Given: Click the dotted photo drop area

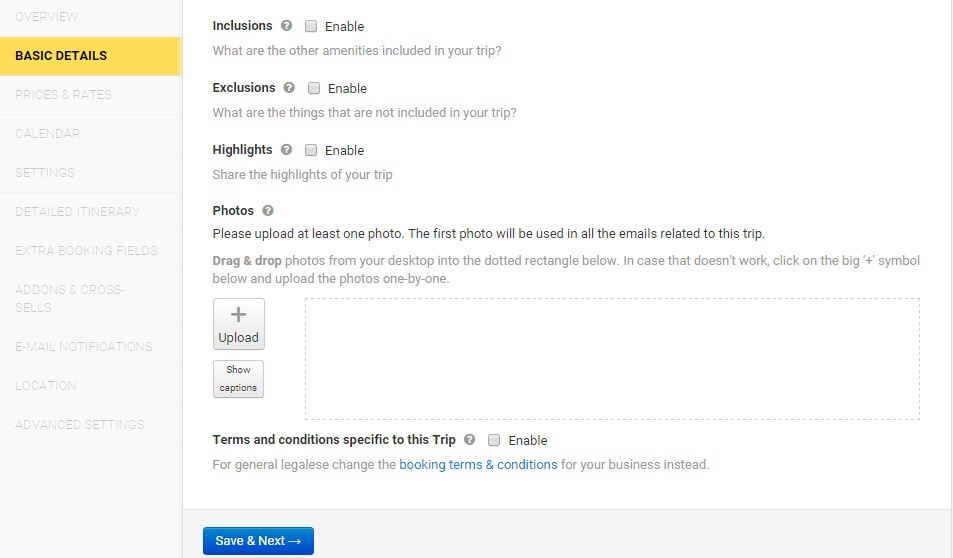Looking at the screenshot, I should 612,358.
